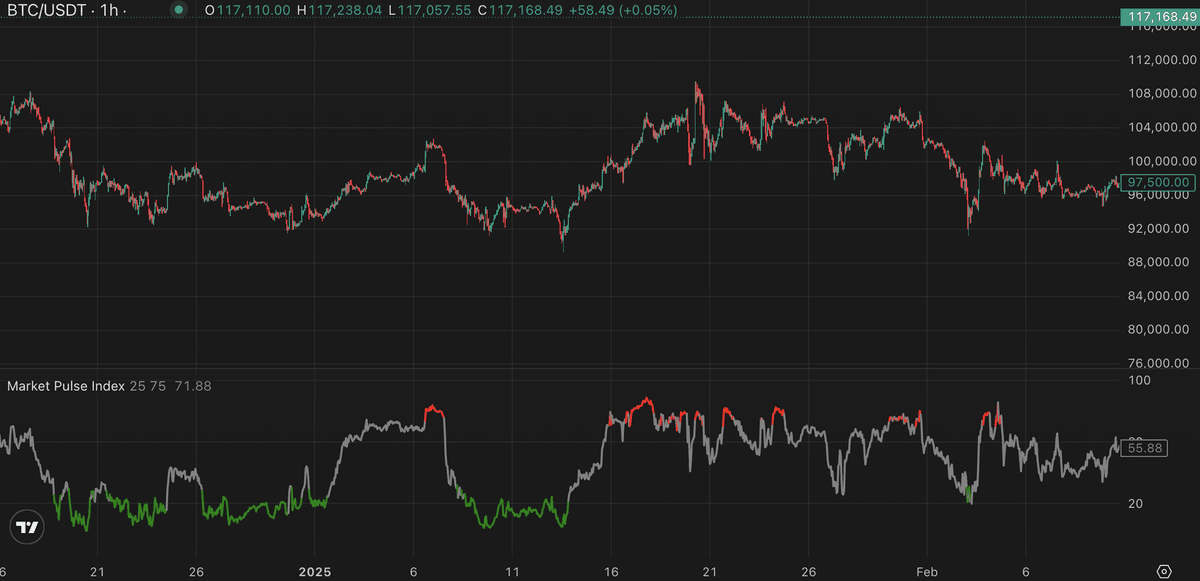This screenshot has width=1200, height=581.
Task: Click the Feb label on time axis
Action: (x=928, y=571)
